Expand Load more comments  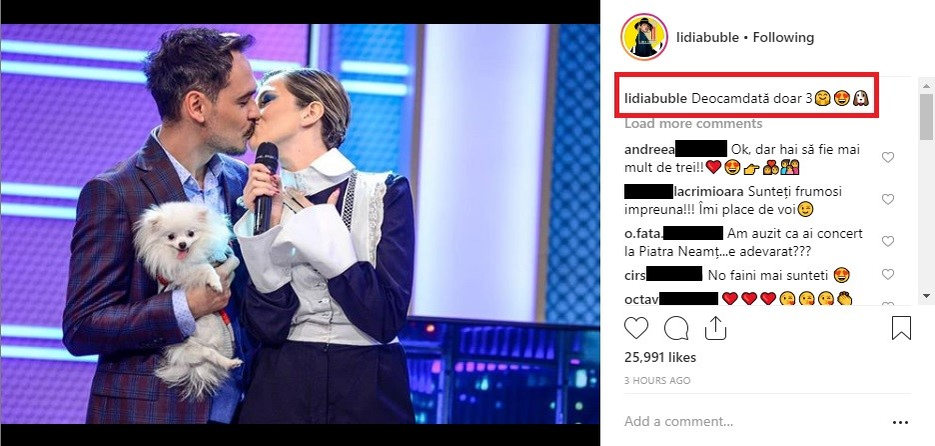(693, 123)
